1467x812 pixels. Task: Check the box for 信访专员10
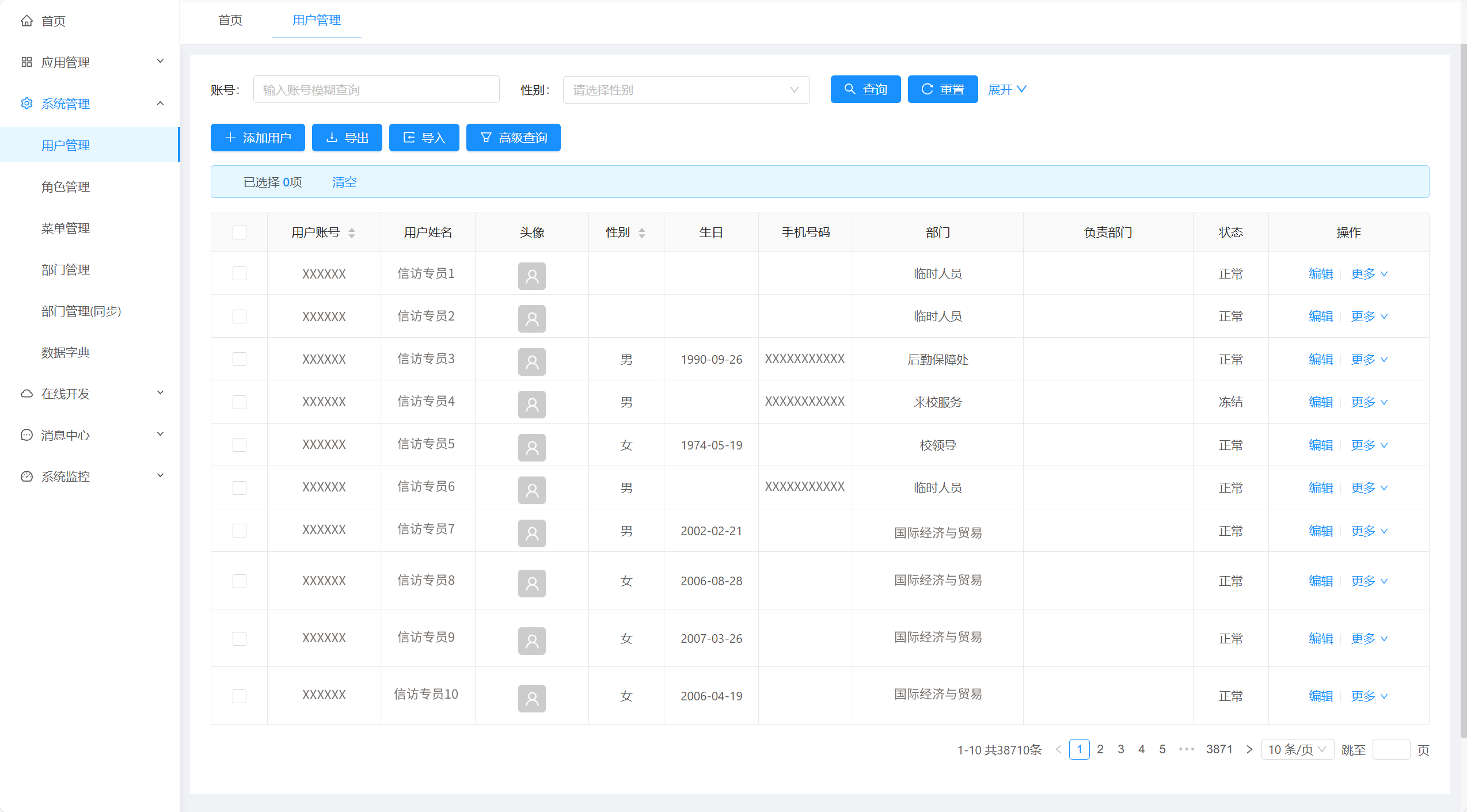point(240,696)
